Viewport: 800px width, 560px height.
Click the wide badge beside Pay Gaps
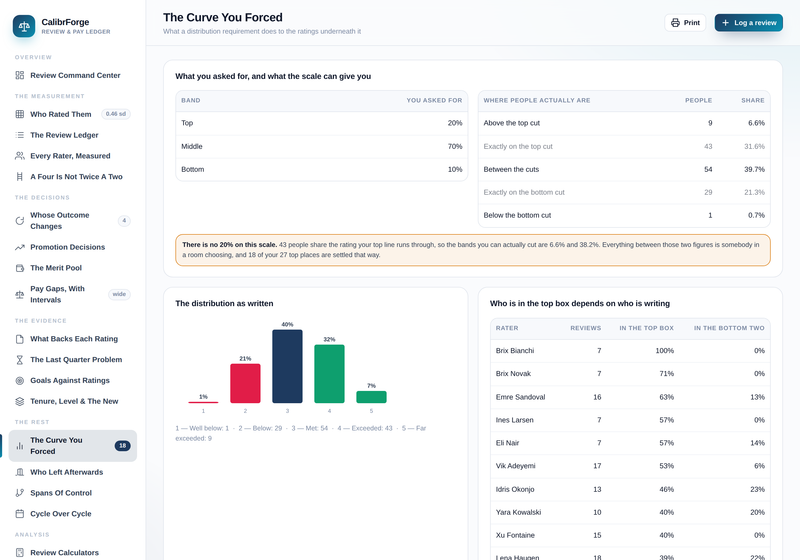(119, 294)
